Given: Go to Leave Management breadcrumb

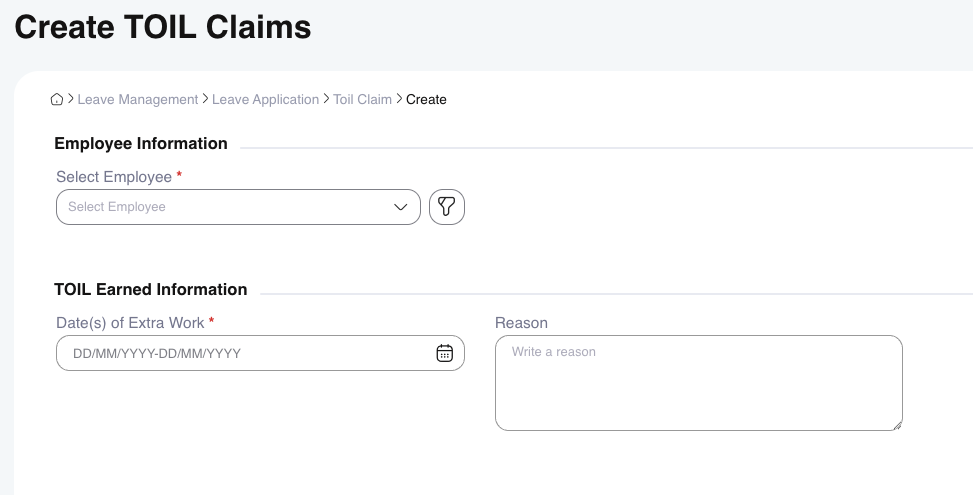Looking at the screenshot, I should [138, 99].
